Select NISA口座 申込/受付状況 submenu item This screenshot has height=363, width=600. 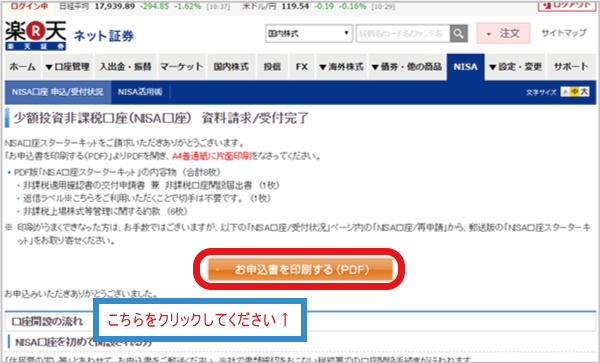58,92
